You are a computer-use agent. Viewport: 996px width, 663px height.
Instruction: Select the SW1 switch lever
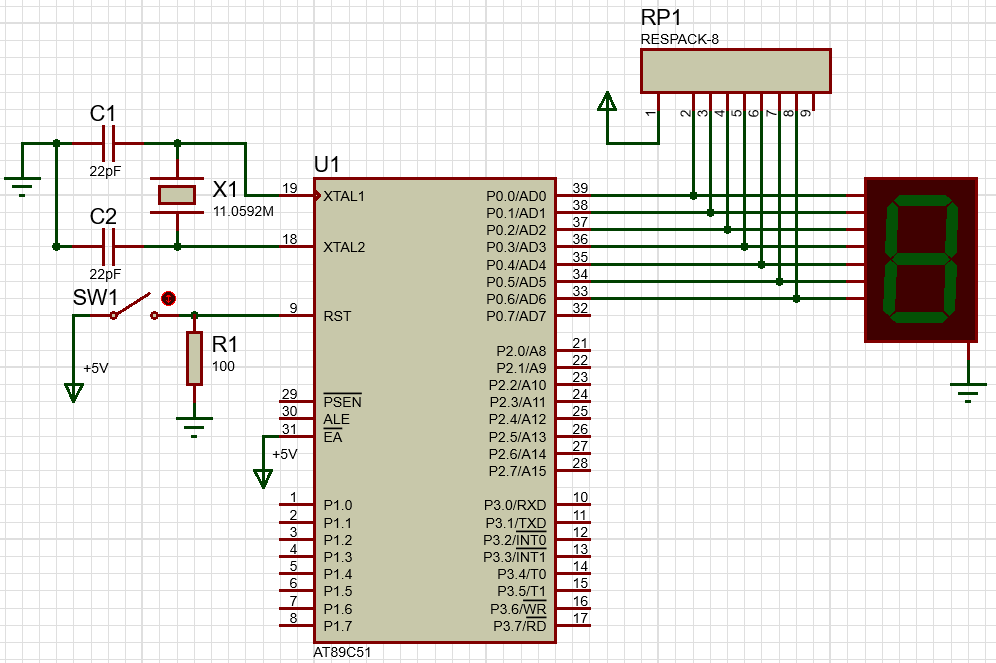click(x=133, y=306)
